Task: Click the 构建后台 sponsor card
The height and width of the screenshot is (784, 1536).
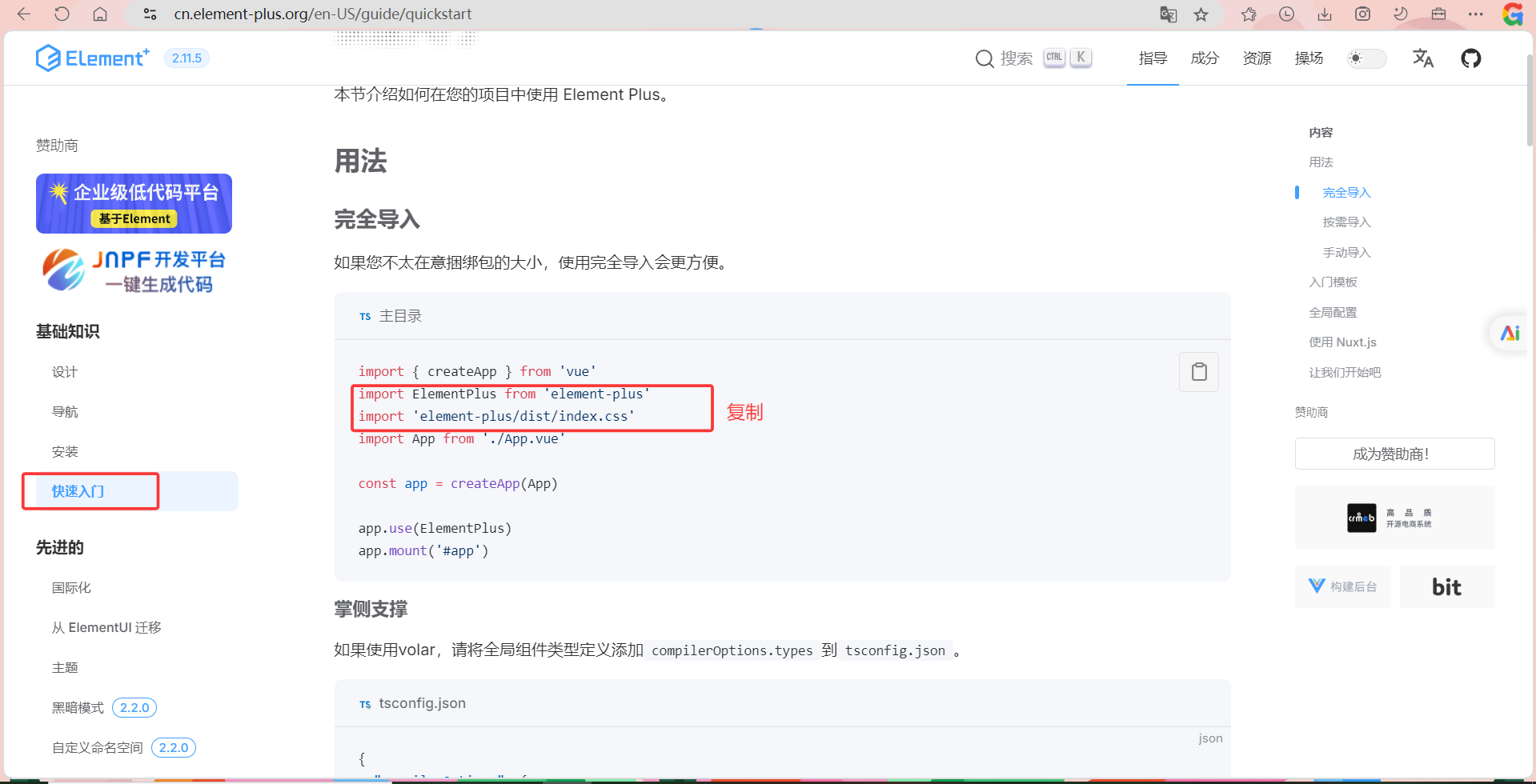Action: pos(1342,586)
